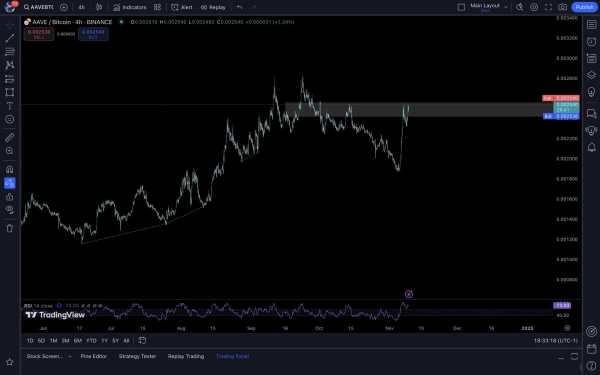This screenshot has height=375, width=600.
Task: Open the 4h interval dropdown
Action: 82,7
